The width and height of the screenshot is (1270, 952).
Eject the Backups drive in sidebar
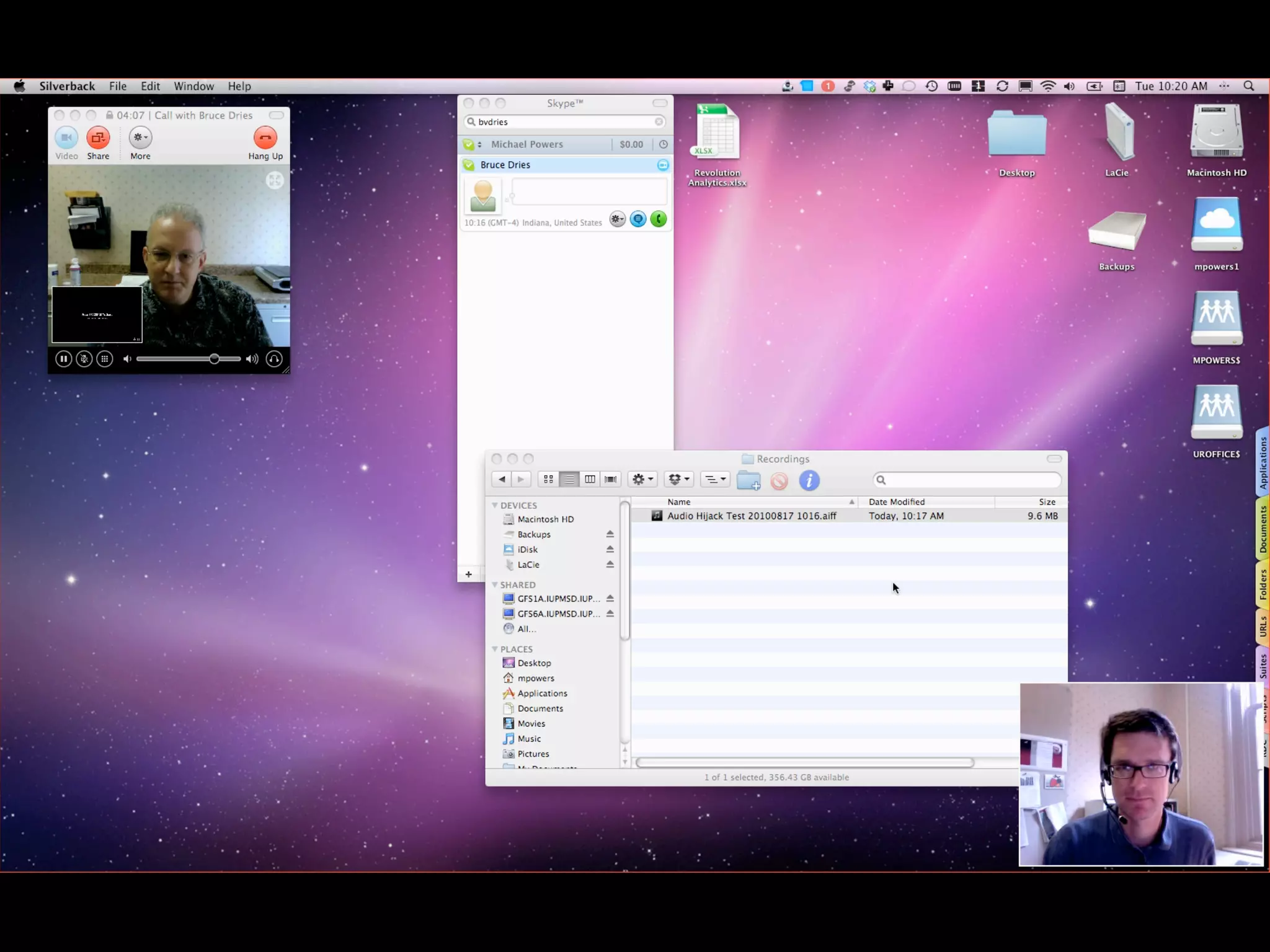pyautogui.click(x=610, y=534)
